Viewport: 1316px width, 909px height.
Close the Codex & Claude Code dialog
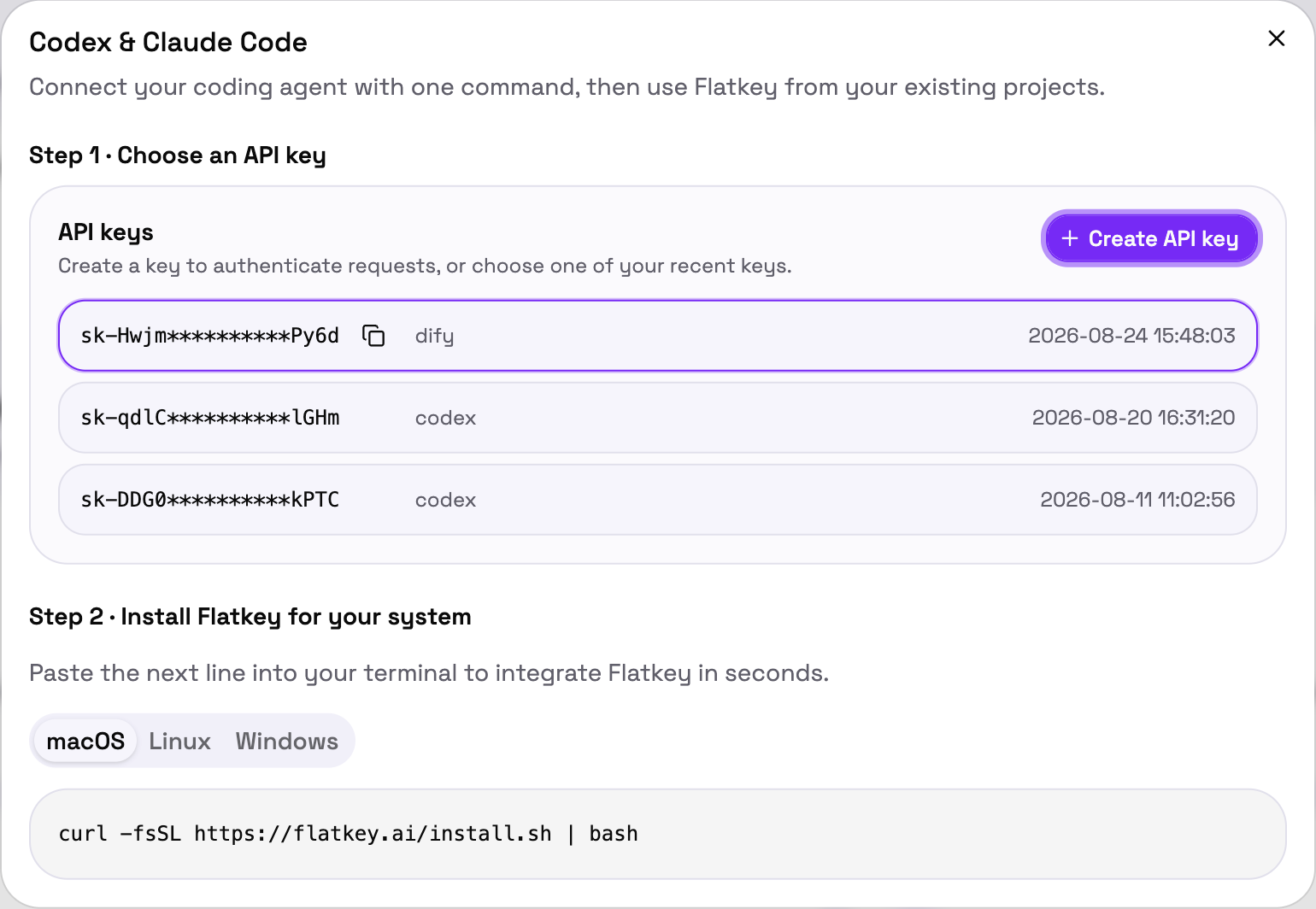1277,38
